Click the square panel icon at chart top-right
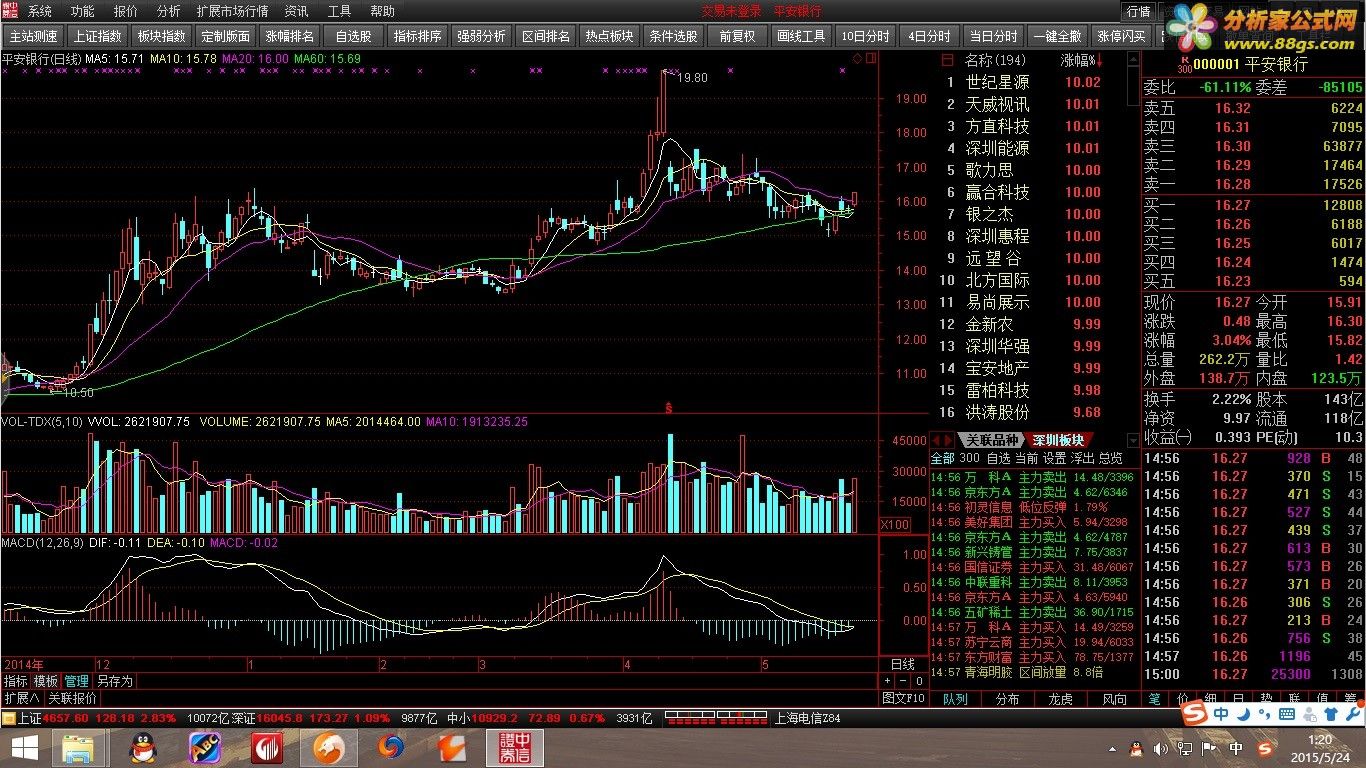Screen dimensions: 1366x768 click(870, 58)
